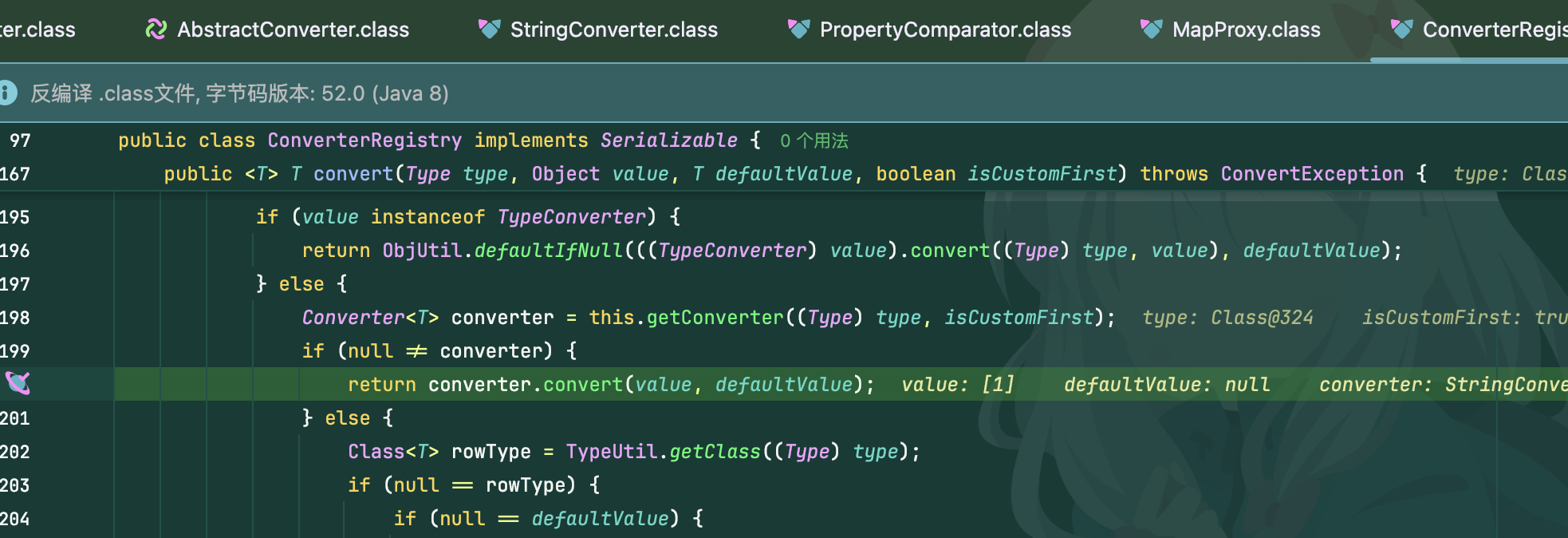This screenshot has height=538, width=1568.
Task: Click the Serializable interface name
Action: [x=668, y=140]
